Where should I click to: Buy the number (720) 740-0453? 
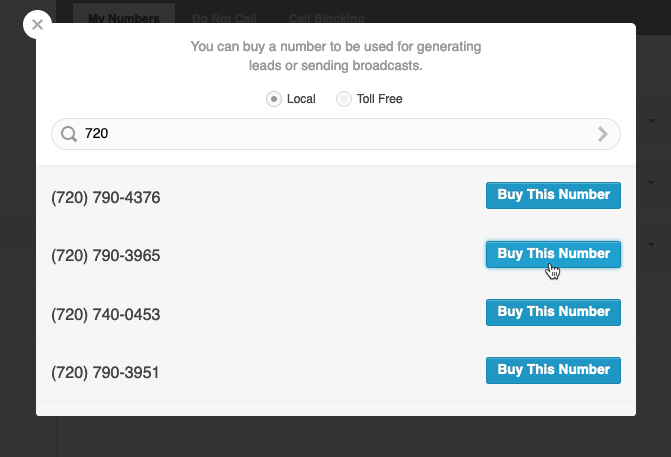pyautogui.click(x=553, y=312)
